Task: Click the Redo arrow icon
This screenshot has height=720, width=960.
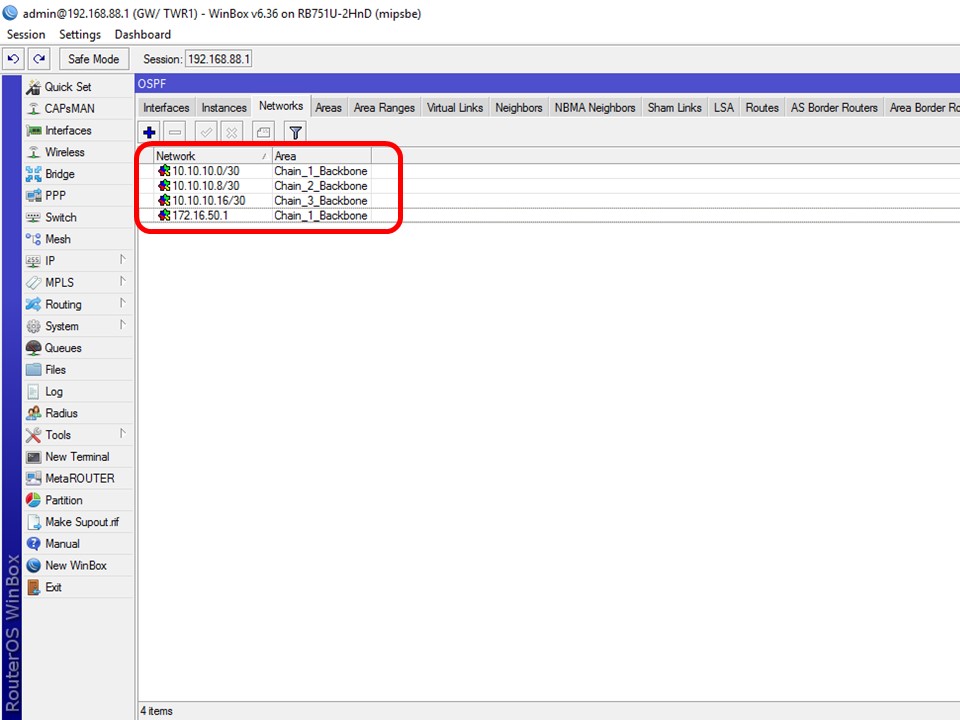Action: pos(39,59)
